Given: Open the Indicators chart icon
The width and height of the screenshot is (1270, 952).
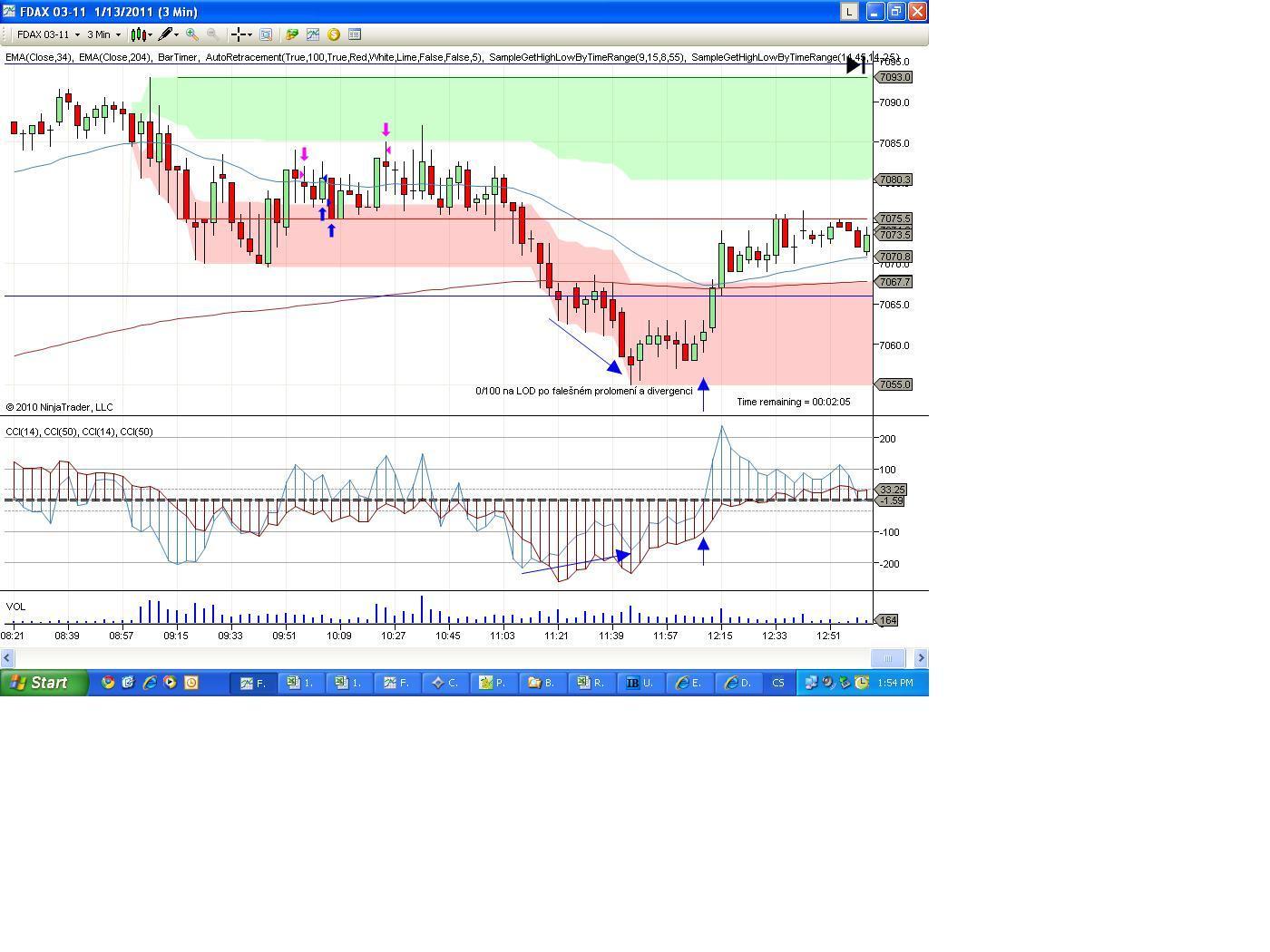Looking at the screenshot, I should click(x=313, y=34).
